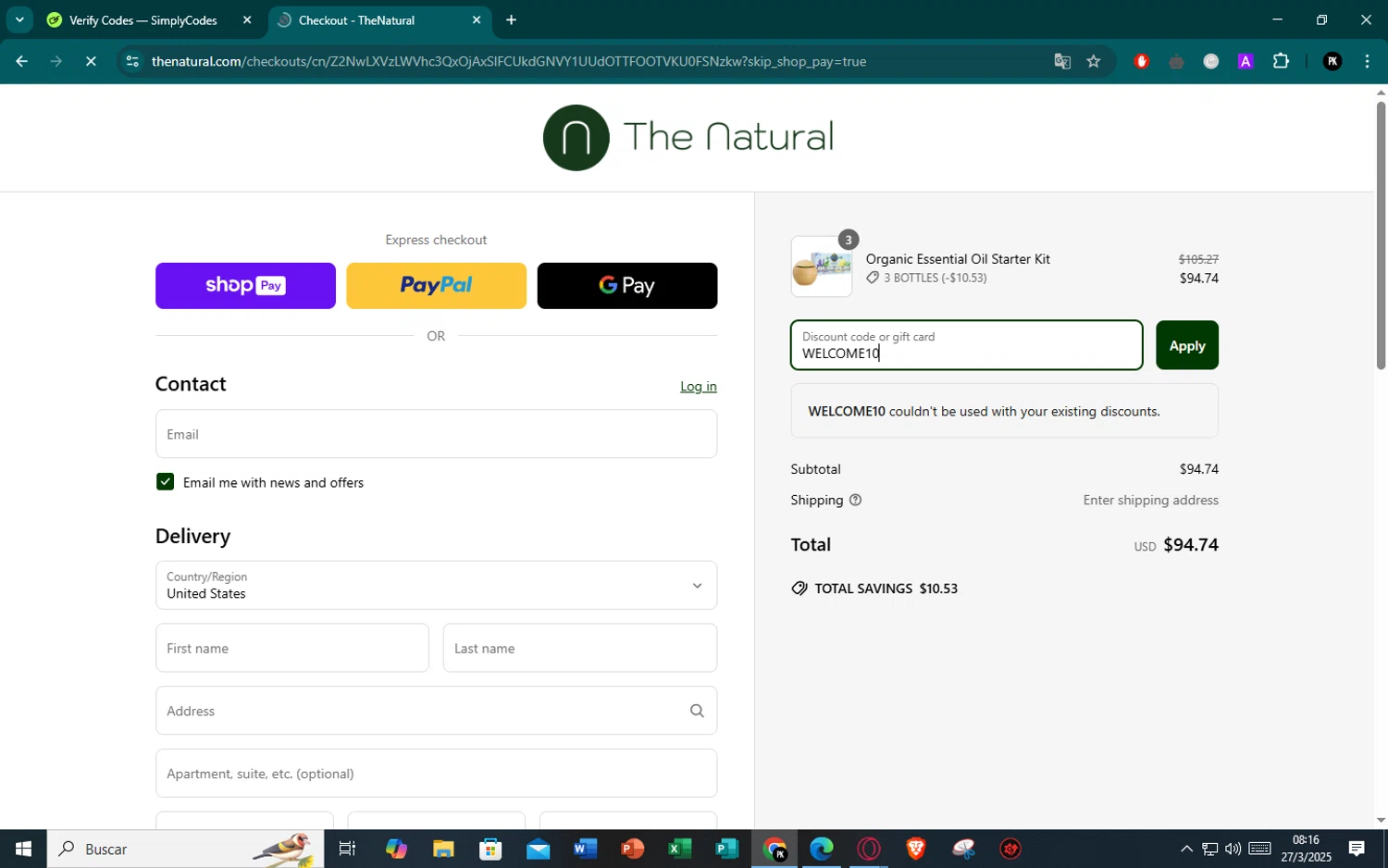Go back to the previous page
This screenshot has height=868, width=1388.
tap(21, 62)
